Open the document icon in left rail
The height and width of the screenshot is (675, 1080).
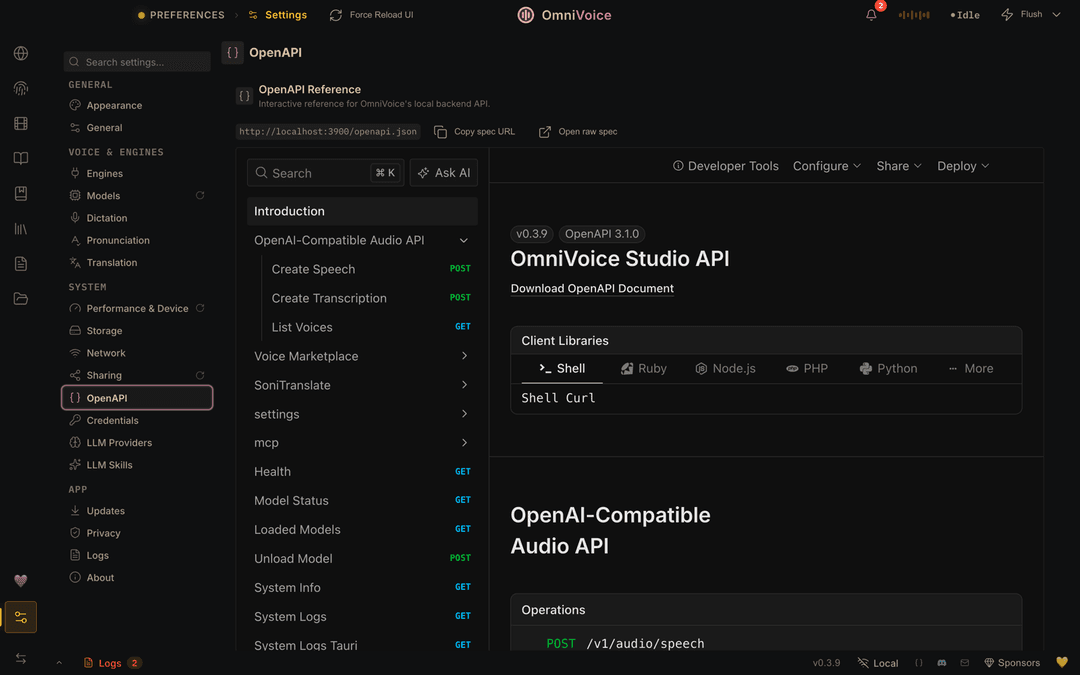(x=21, y=264)
